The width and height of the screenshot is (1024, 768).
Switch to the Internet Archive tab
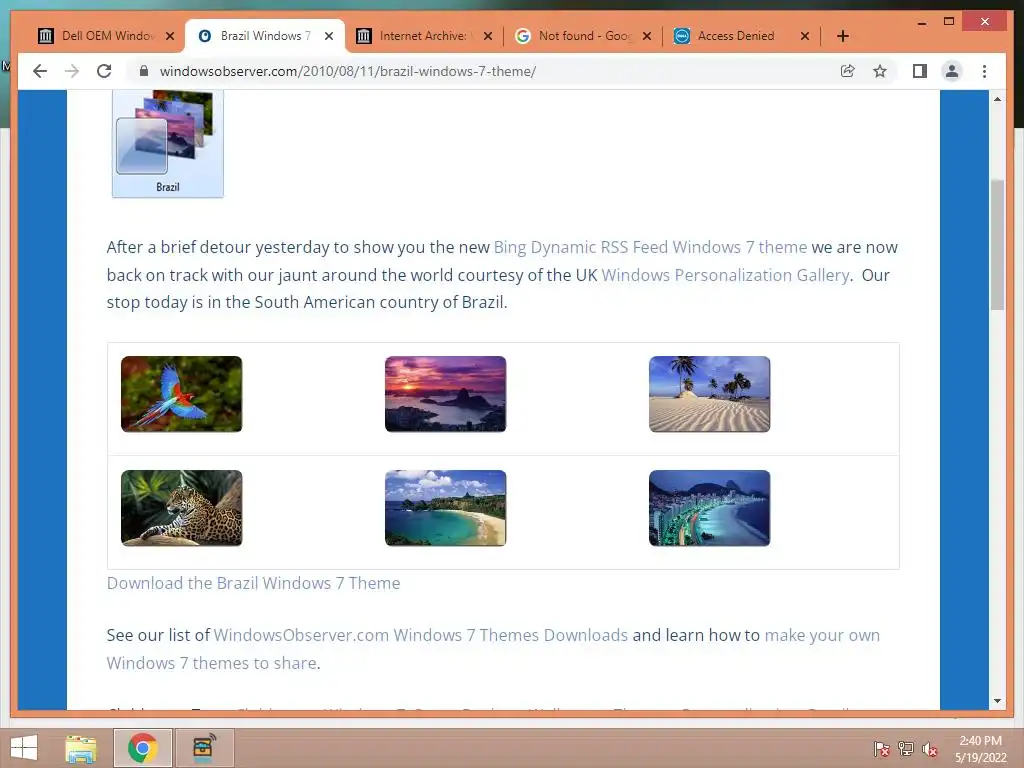point(423,36)
